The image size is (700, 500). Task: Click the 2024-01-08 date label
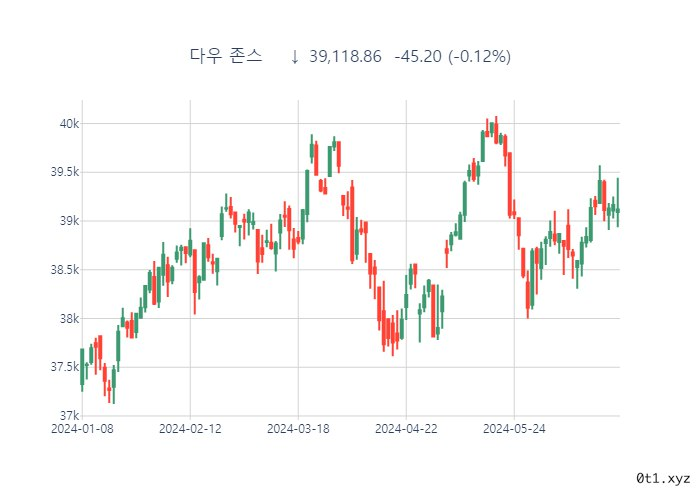pyautogui.click(x=82, y=429)
